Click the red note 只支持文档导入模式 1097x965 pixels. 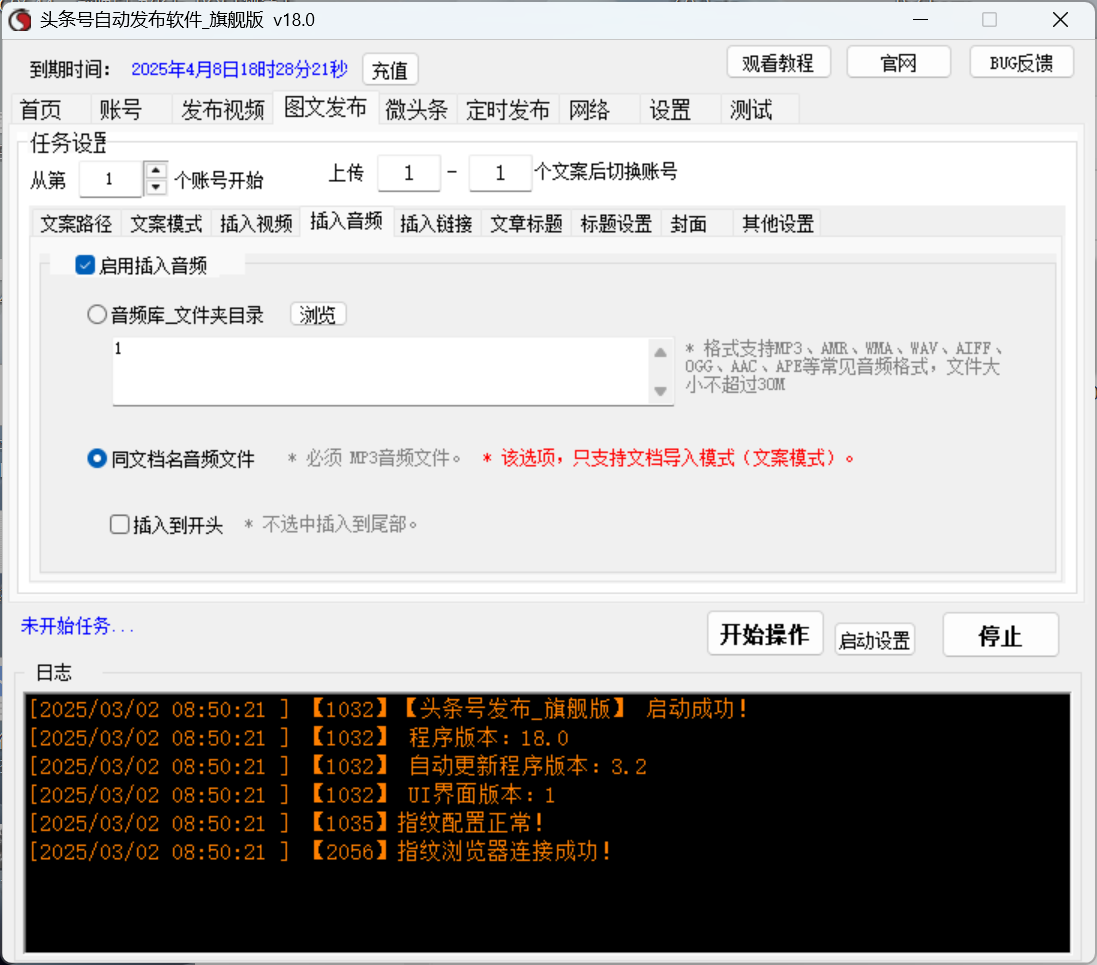pos(668,458)
